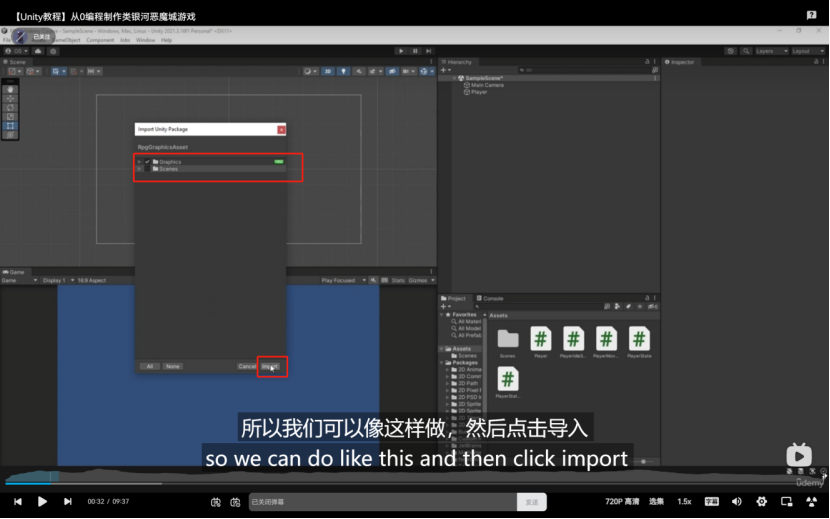Switch to the Console tab
830x519 pixels.
[490, 298]
